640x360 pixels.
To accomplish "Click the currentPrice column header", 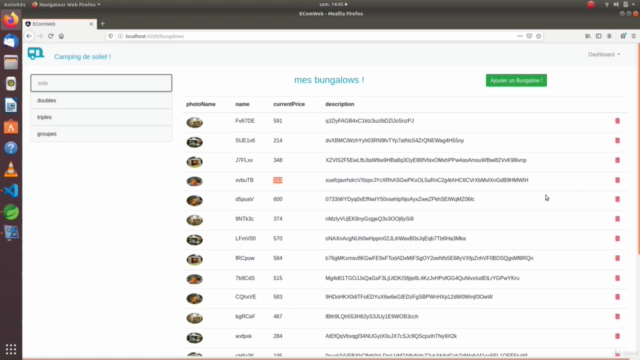I will 289,104.
